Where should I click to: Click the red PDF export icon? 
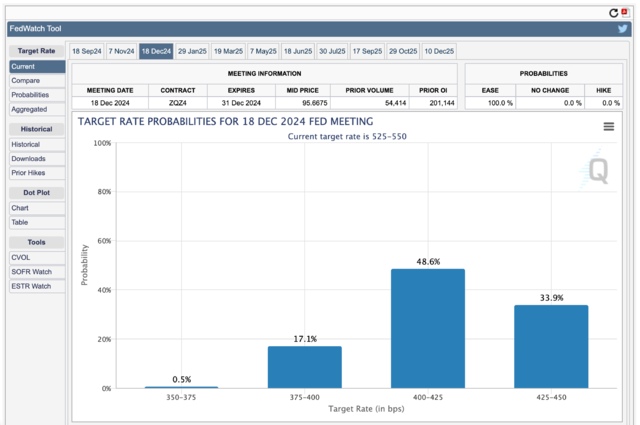(626, 13)
